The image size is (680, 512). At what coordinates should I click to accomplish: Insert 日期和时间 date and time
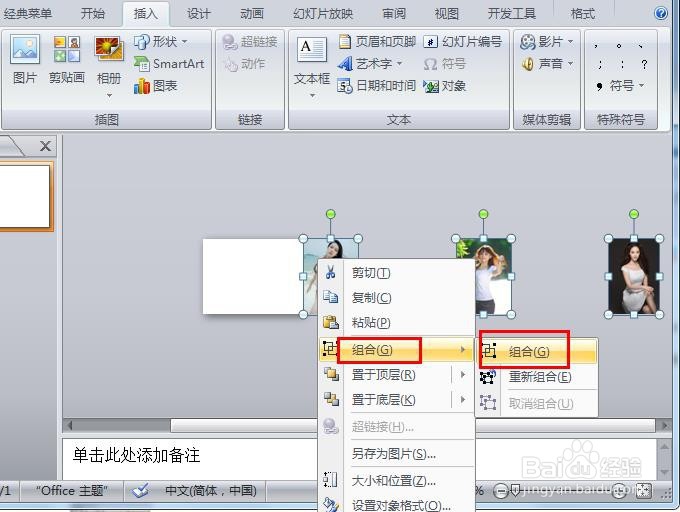tap(376, 86)
